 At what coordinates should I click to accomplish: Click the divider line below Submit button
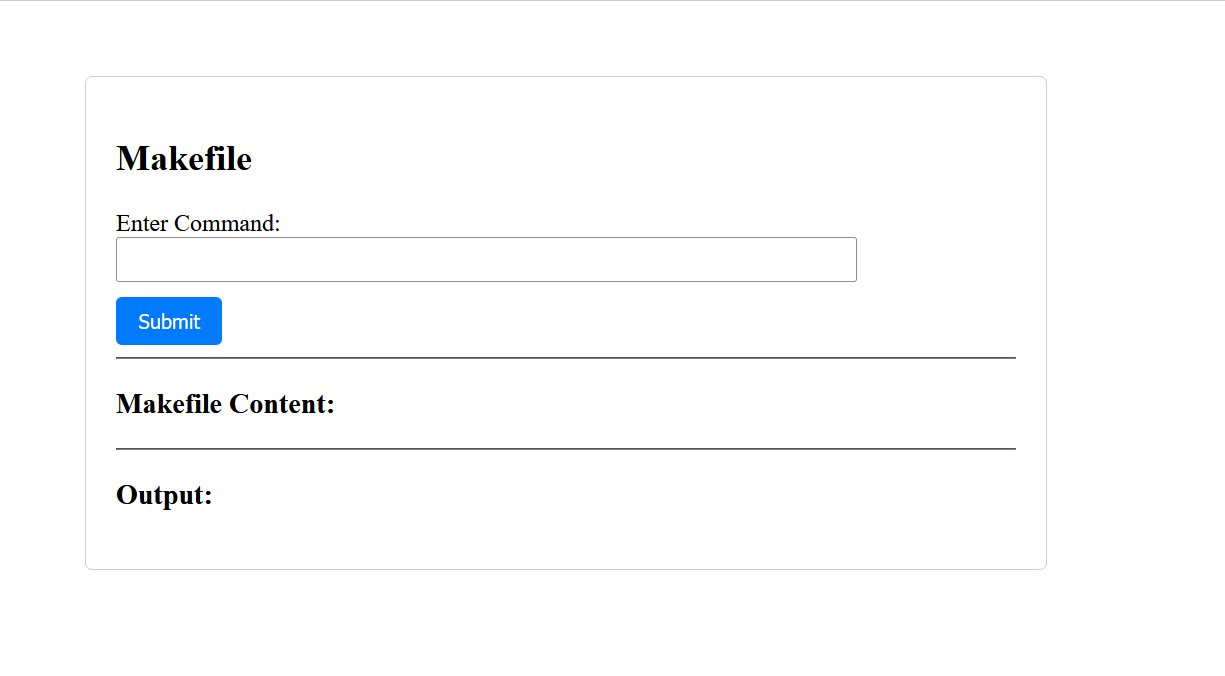click(x=565, y=357)
